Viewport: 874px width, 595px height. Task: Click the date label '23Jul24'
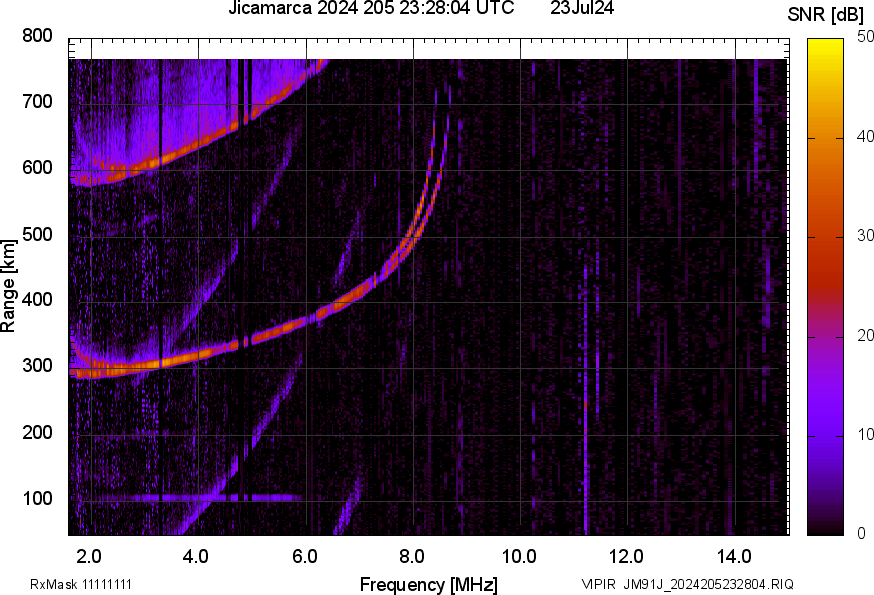(582, 8)
